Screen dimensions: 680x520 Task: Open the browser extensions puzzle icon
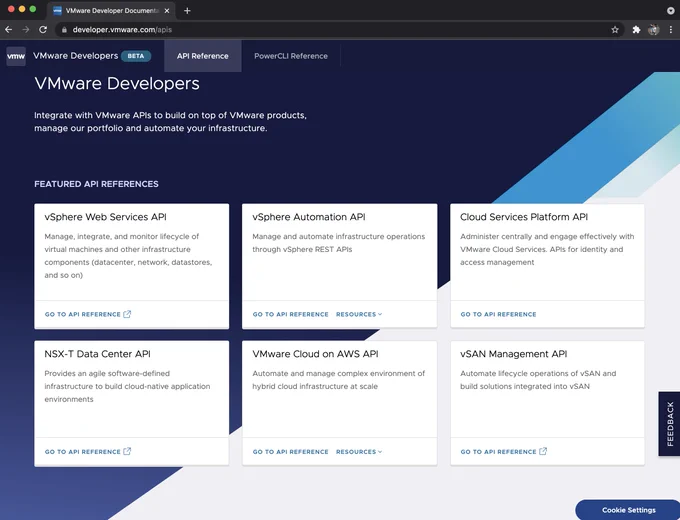pos(636,30)
